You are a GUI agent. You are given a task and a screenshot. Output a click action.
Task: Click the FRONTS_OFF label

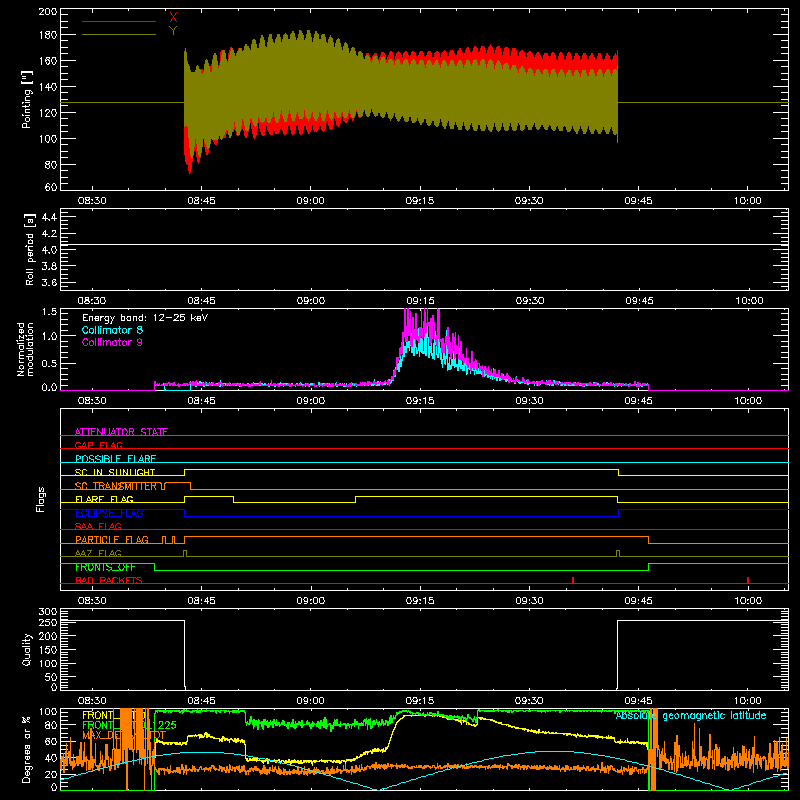[105, 567]
